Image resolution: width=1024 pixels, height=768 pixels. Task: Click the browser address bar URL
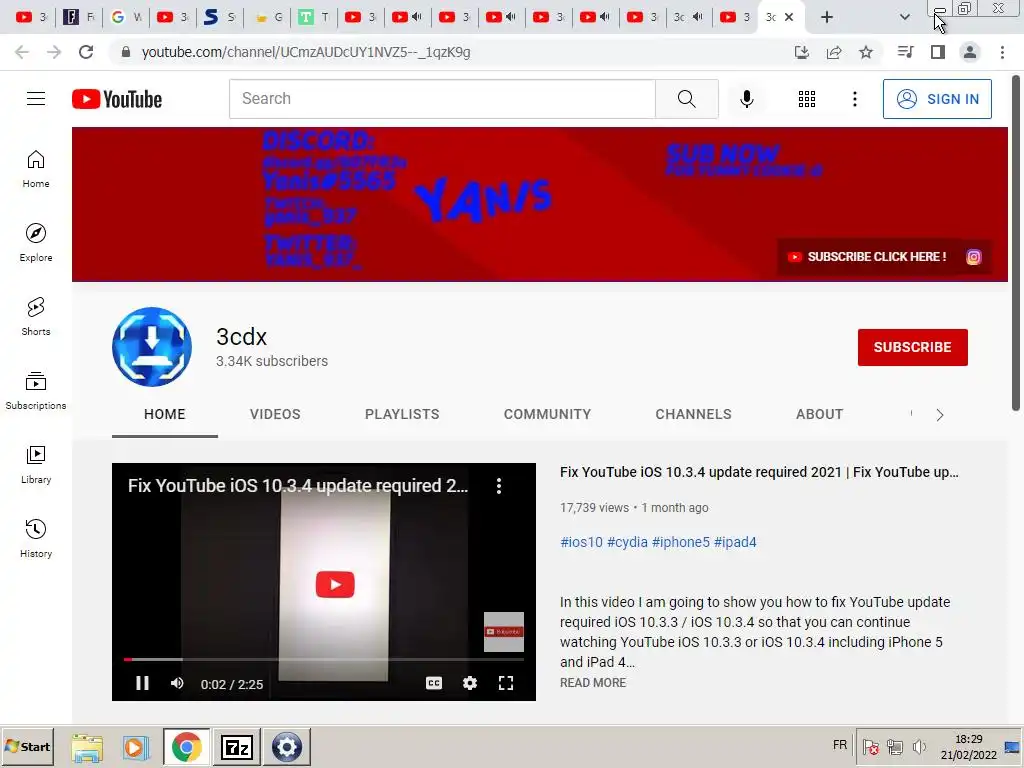coord(306,52)
